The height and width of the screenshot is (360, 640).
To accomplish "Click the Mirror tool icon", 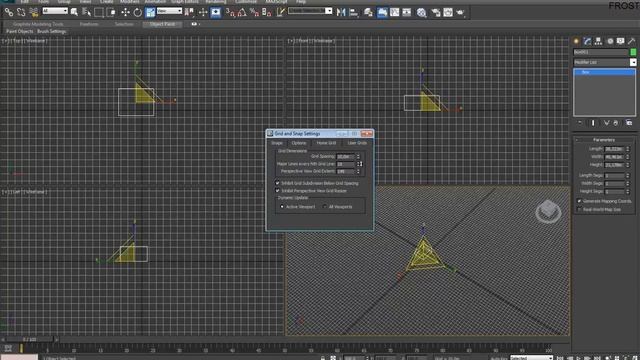I will [341, 12].
